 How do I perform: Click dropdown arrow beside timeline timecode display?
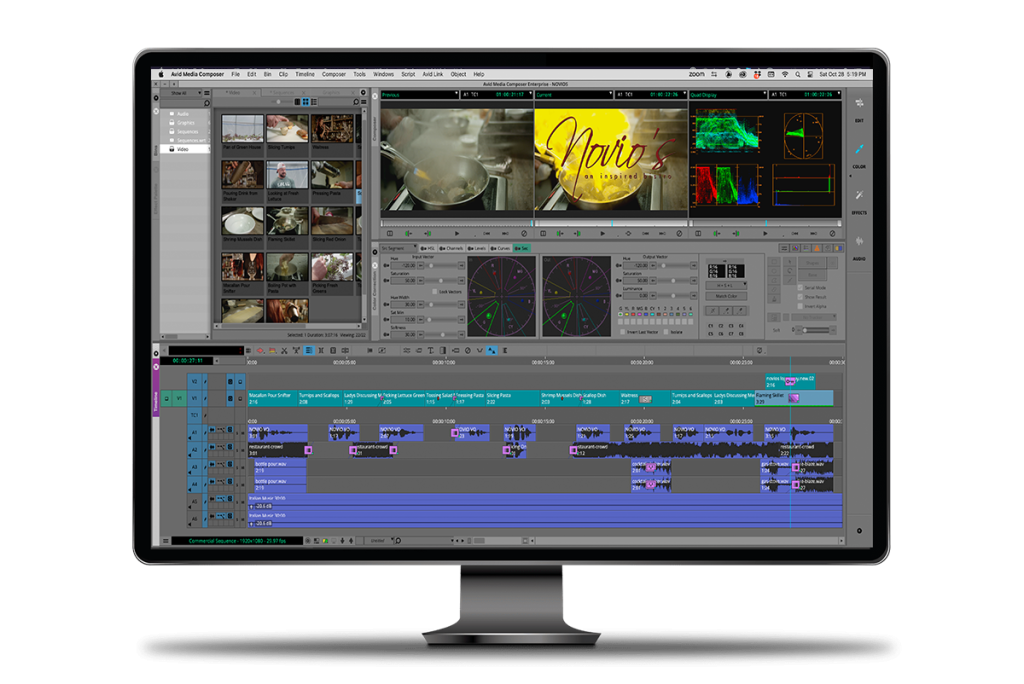[x=217, y=361]
